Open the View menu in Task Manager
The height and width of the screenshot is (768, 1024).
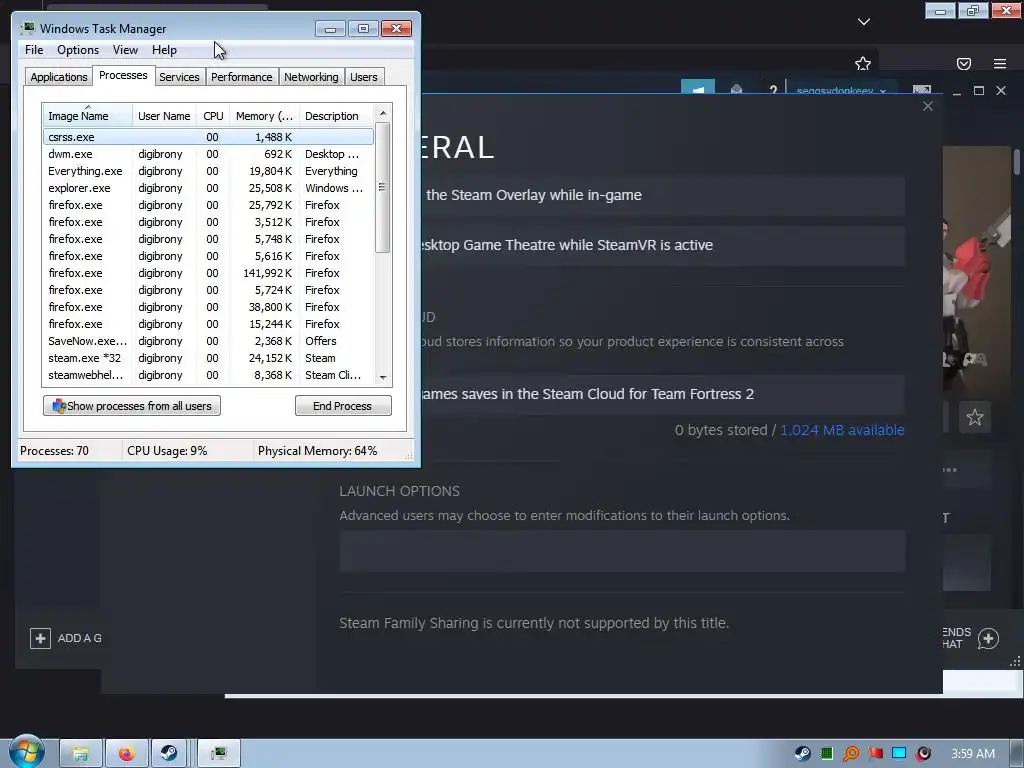(x=125, y=50)
